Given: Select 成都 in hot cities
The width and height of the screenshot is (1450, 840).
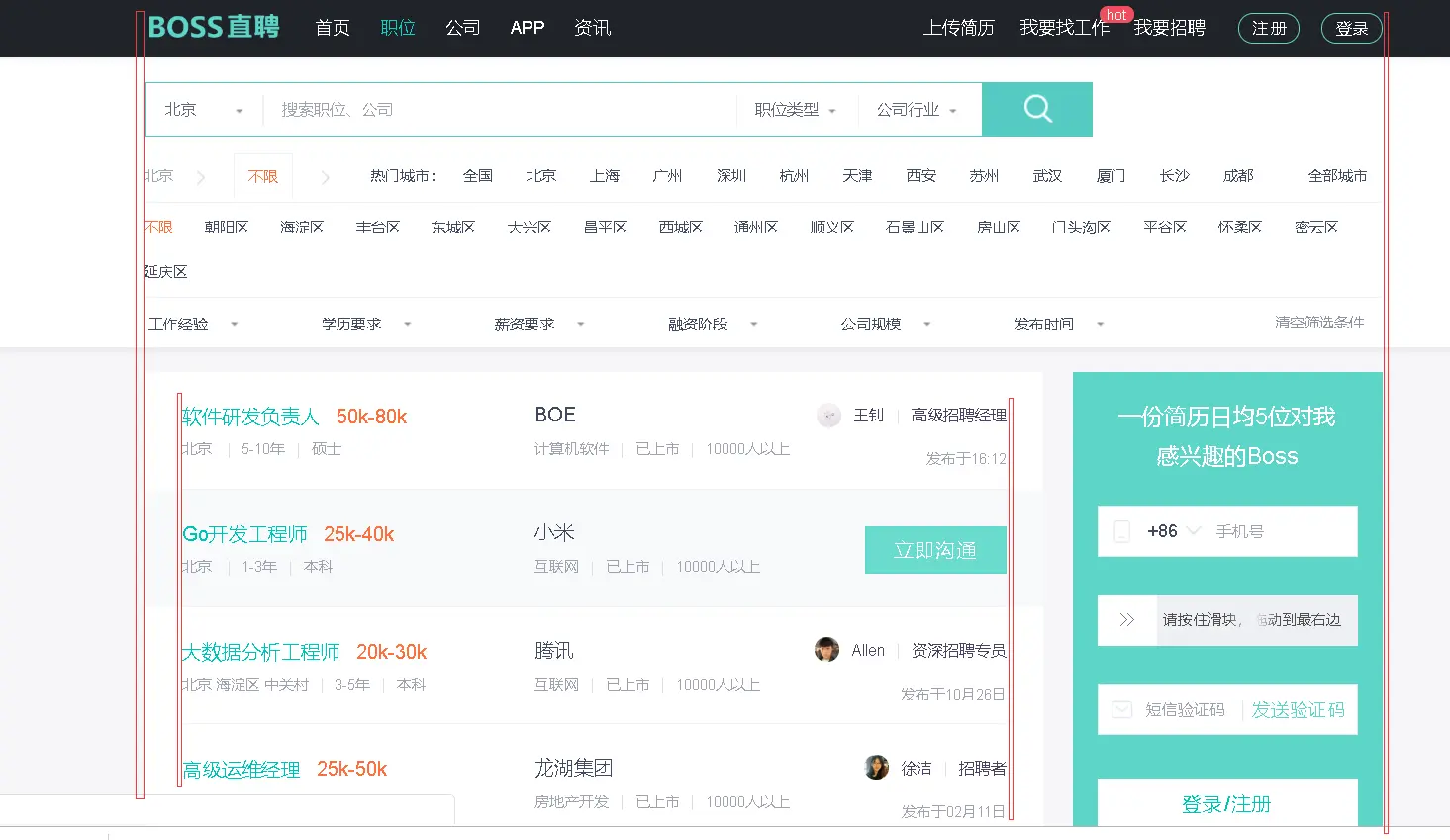Looking at the screenshot, I should point(1238,176).
